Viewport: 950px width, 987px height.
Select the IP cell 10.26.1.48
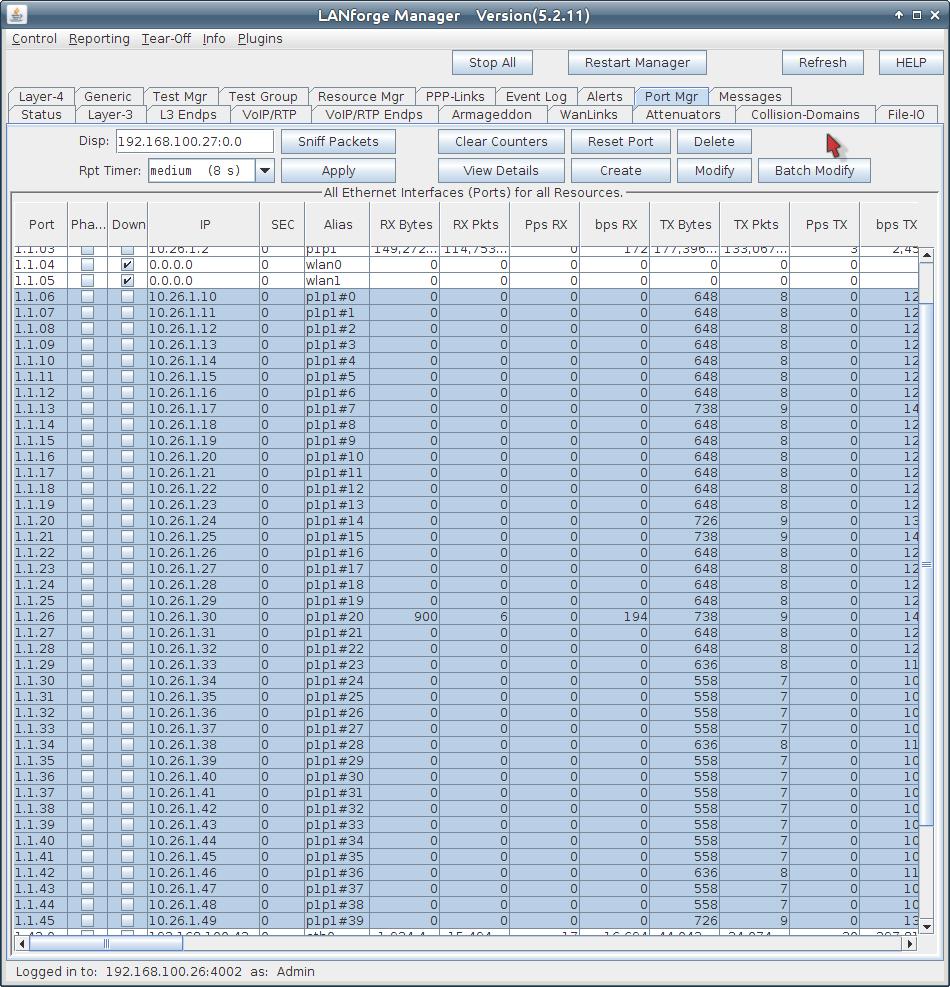point(203,905)
